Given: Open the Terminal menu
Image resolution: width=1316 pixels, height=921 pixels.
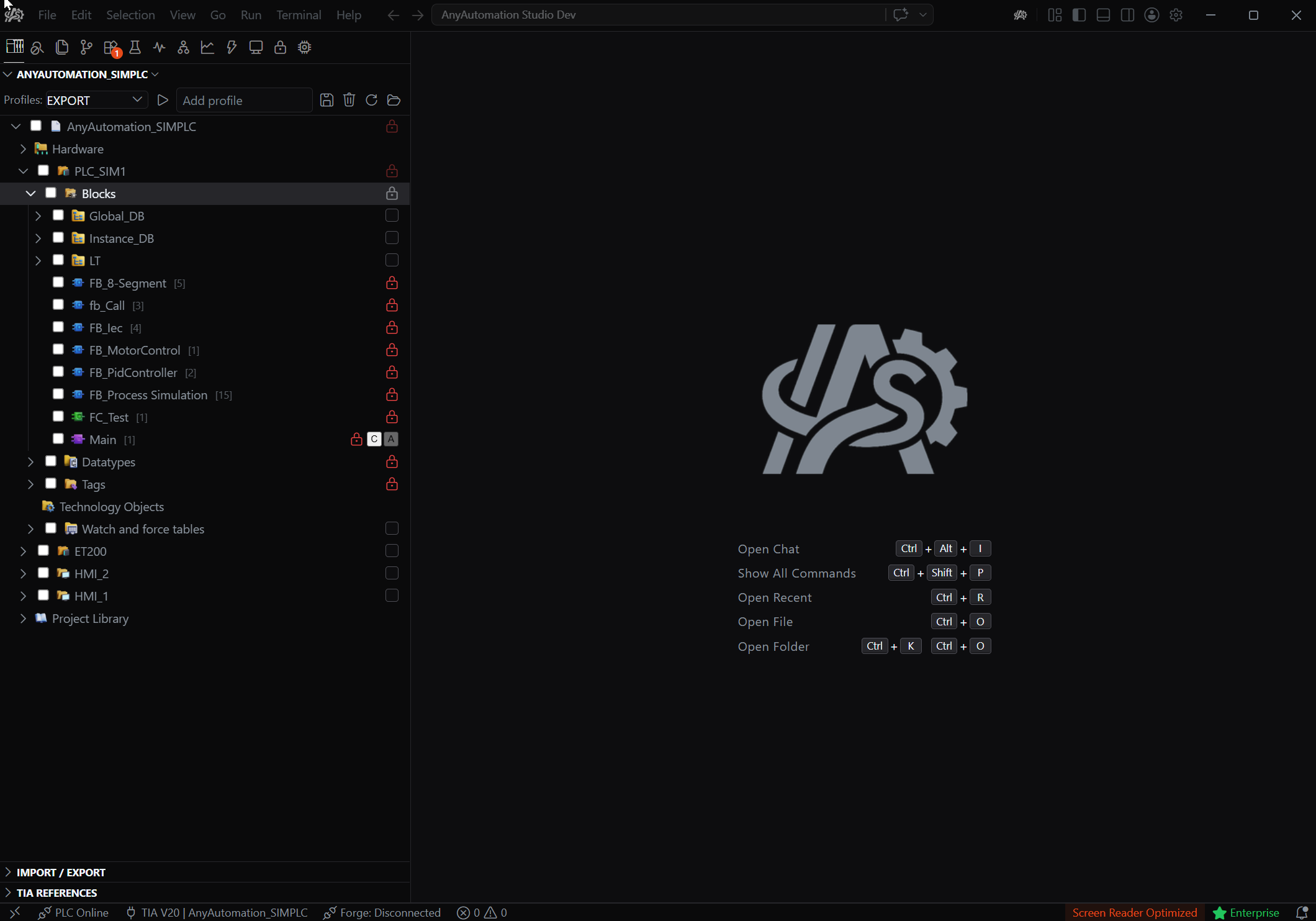Looking at the screenshot, I should click(x=299, y=15).
